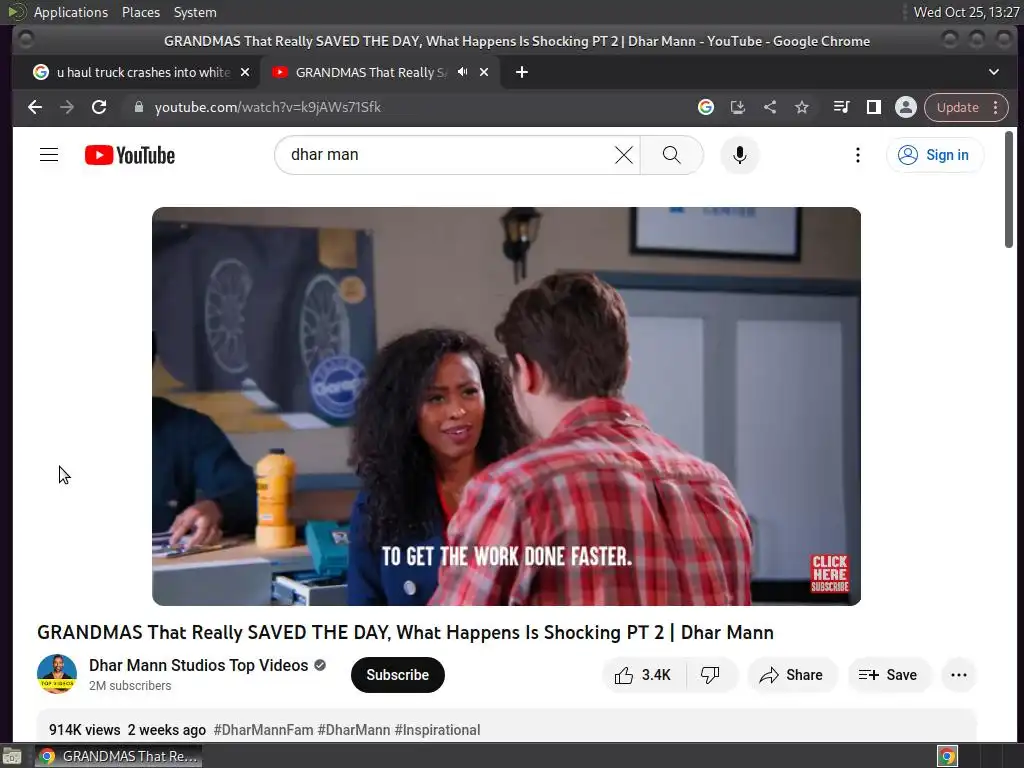Click the clock showing Wed Oct 25

967,12
